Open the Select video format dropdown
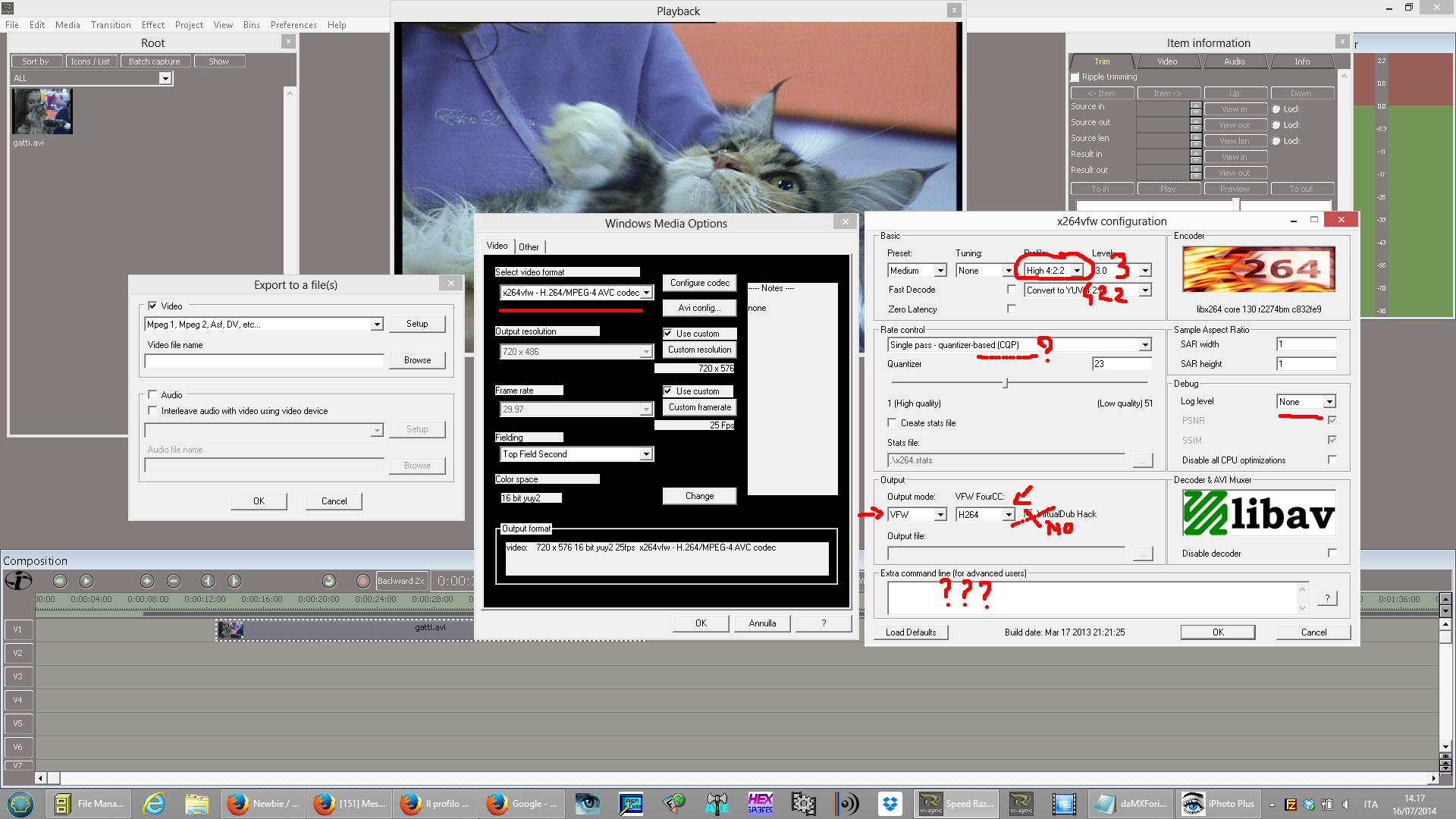 pyautogui.click(x=646, y=293)
